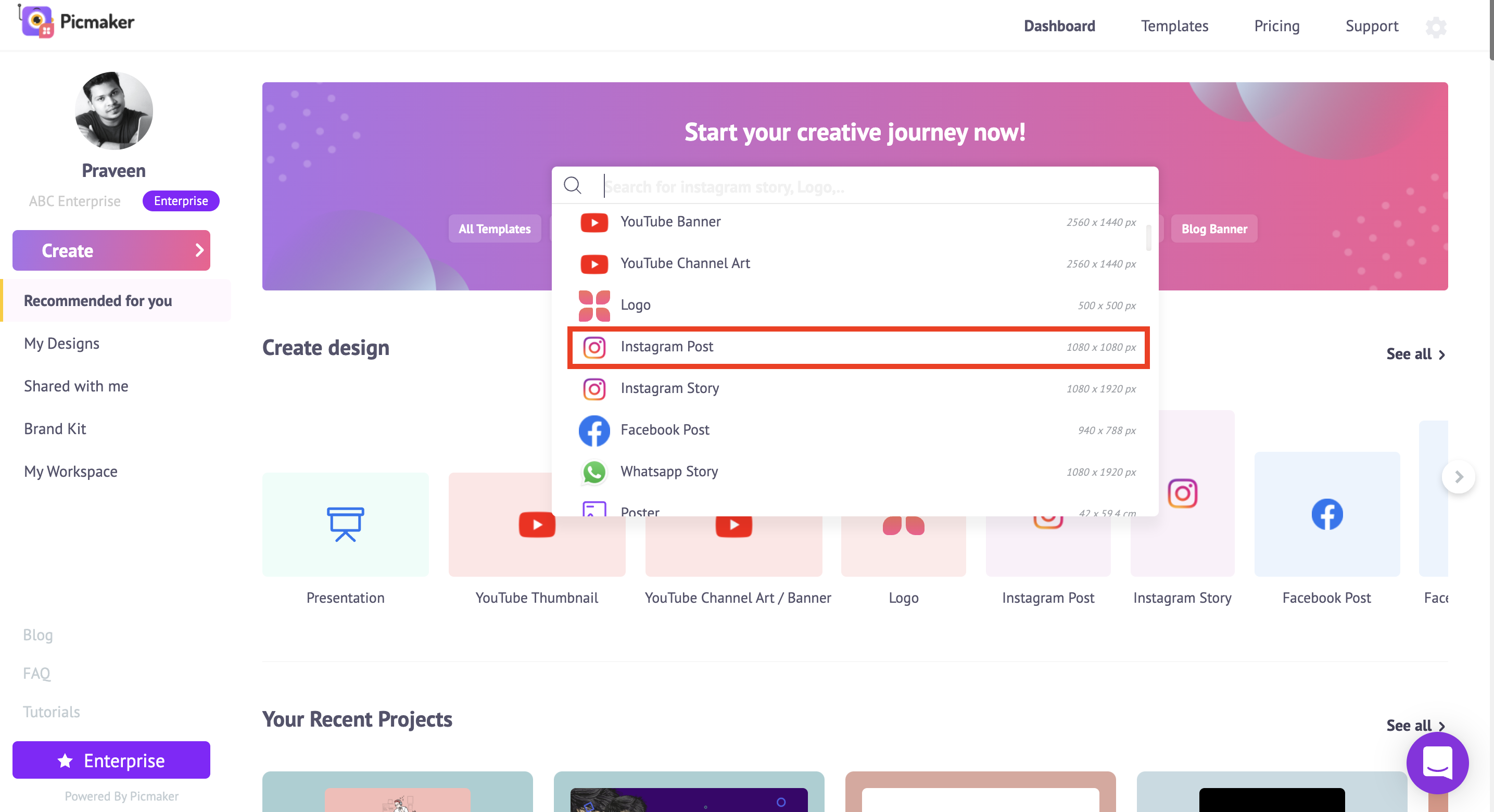Open the Instagram Story design card
The width and height of the screenshot is (1494, 812).
(x=1182, y=493)
